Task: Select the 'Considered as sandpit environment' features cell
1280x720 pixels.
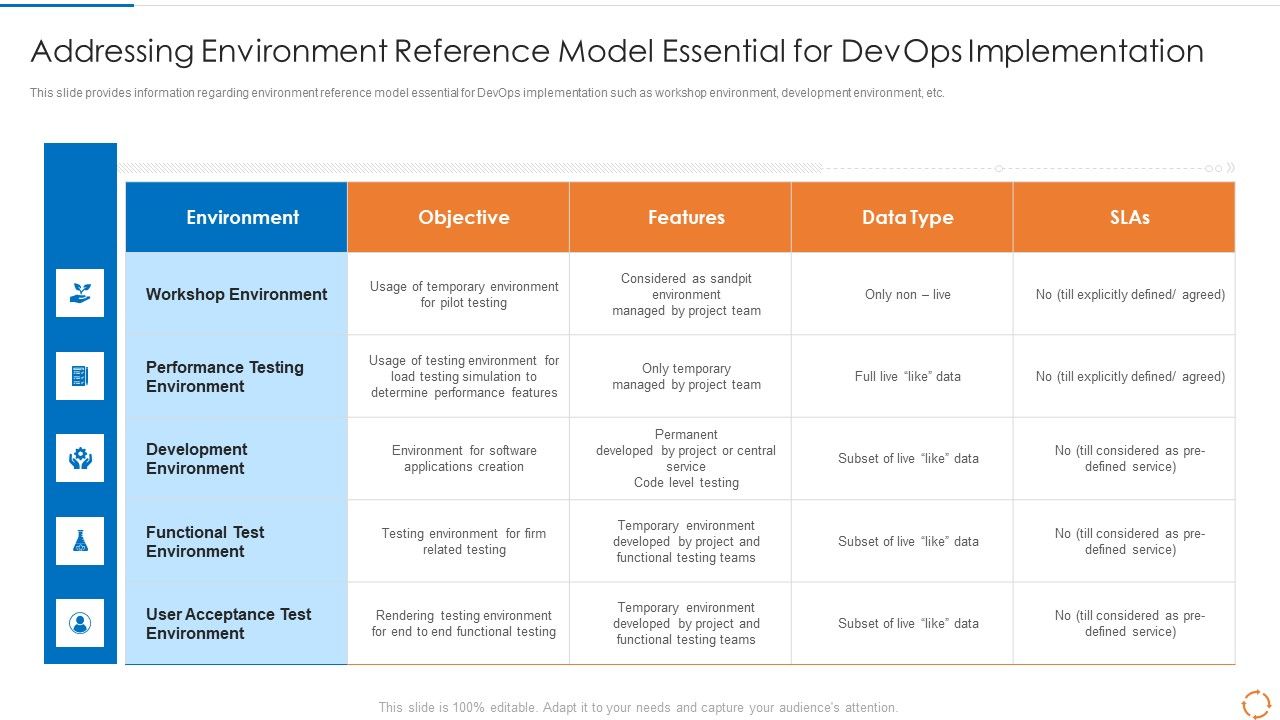Action: [x=680, y=294]
